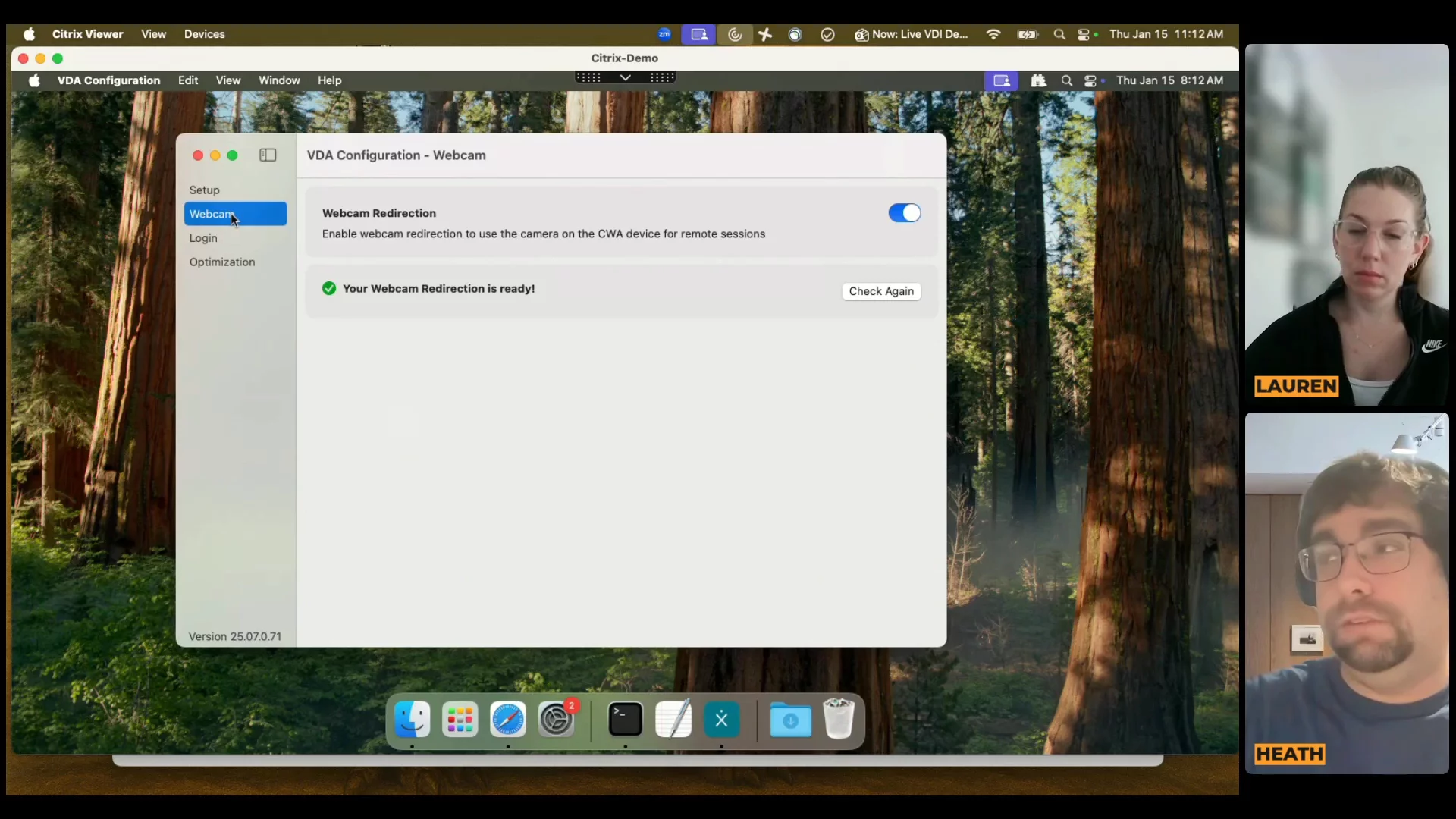This screenshot has width=1456, height=819.
Task: Launch Launchpad from the dock
Action: click(460, 719)
